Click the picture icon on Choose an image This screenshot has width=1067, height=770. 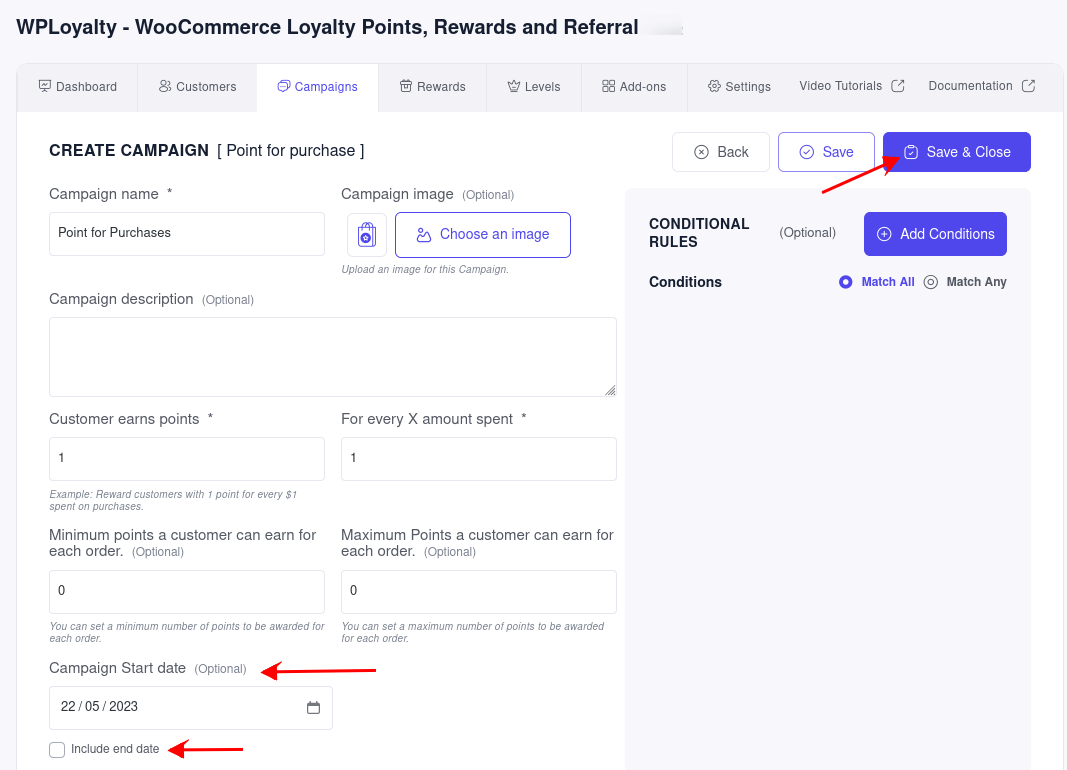click(424, 235)
